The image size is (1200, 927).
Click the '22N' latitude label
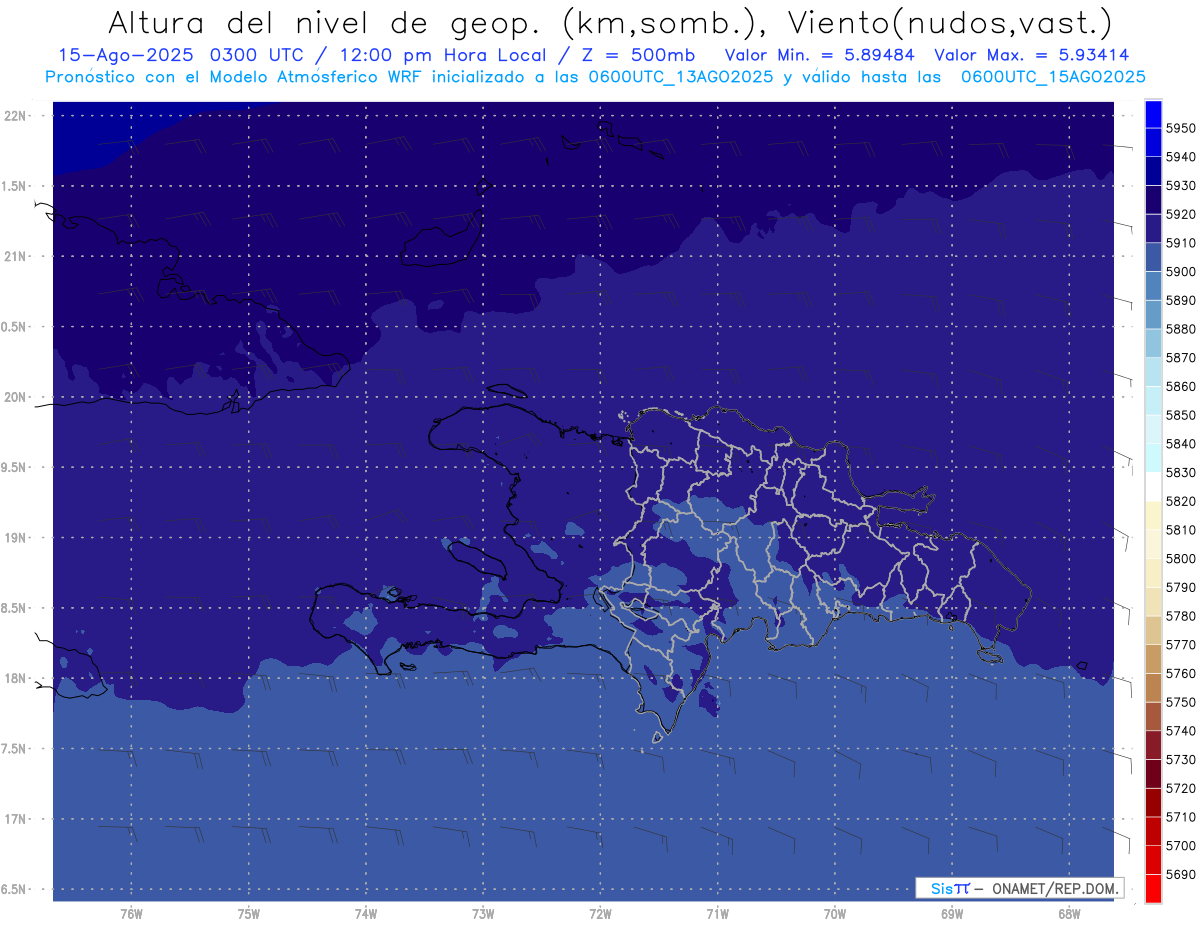(x=15, y=116)
